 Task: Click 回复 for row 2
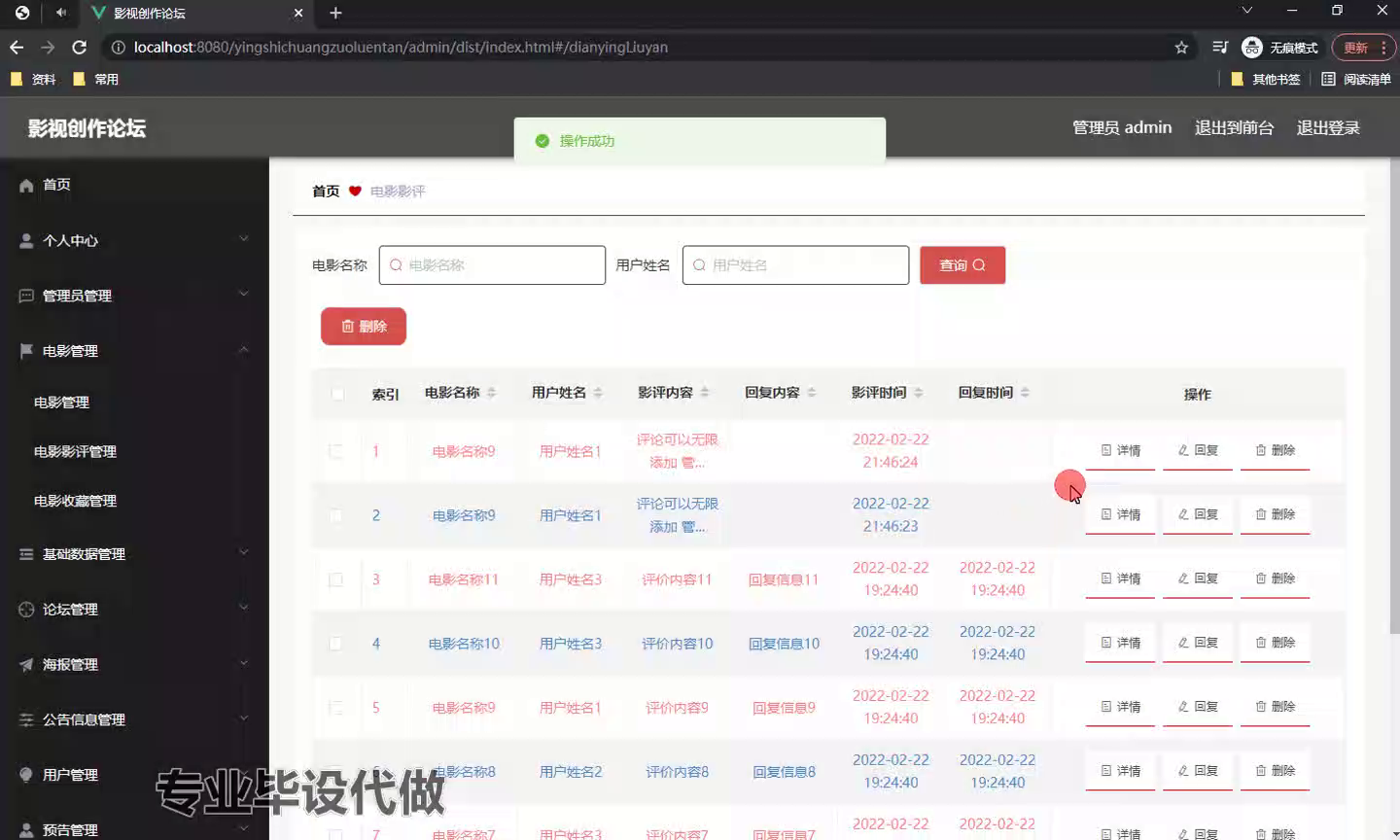[1198, 514]
